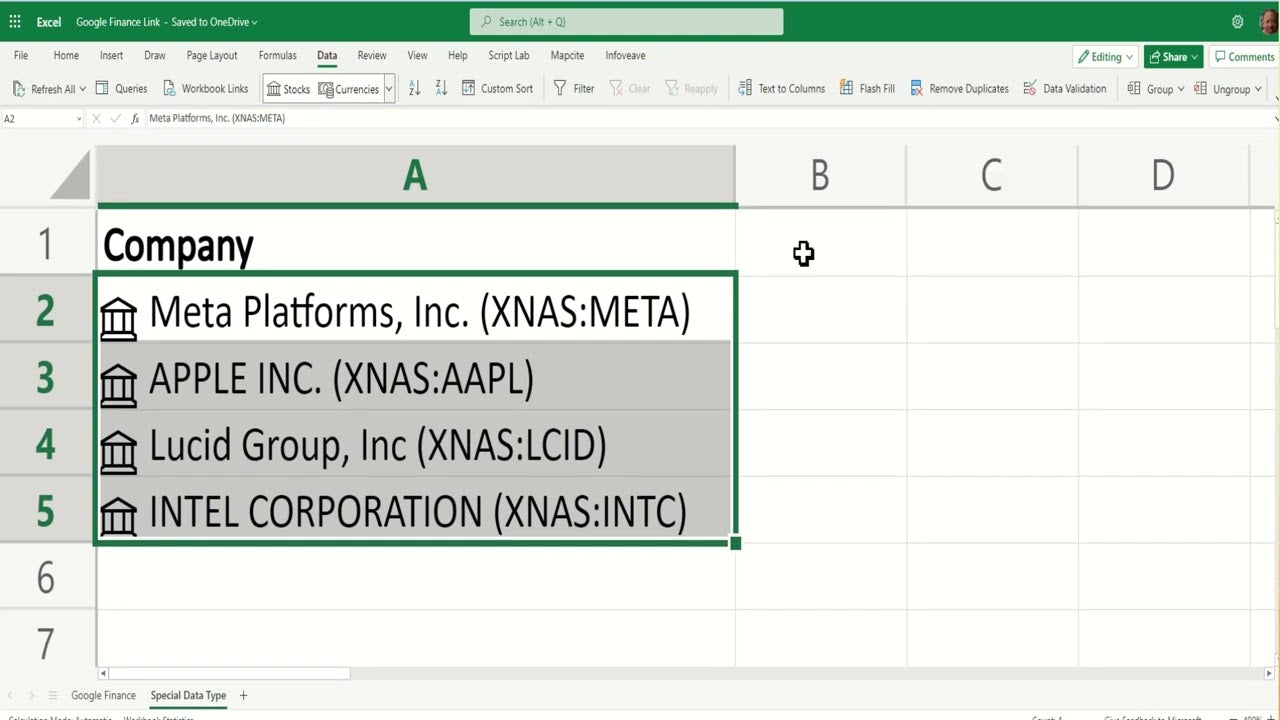Click the horizontal scrollbar thumb
The height and width of the screenshot is (720, 1280).
(230, 673)
